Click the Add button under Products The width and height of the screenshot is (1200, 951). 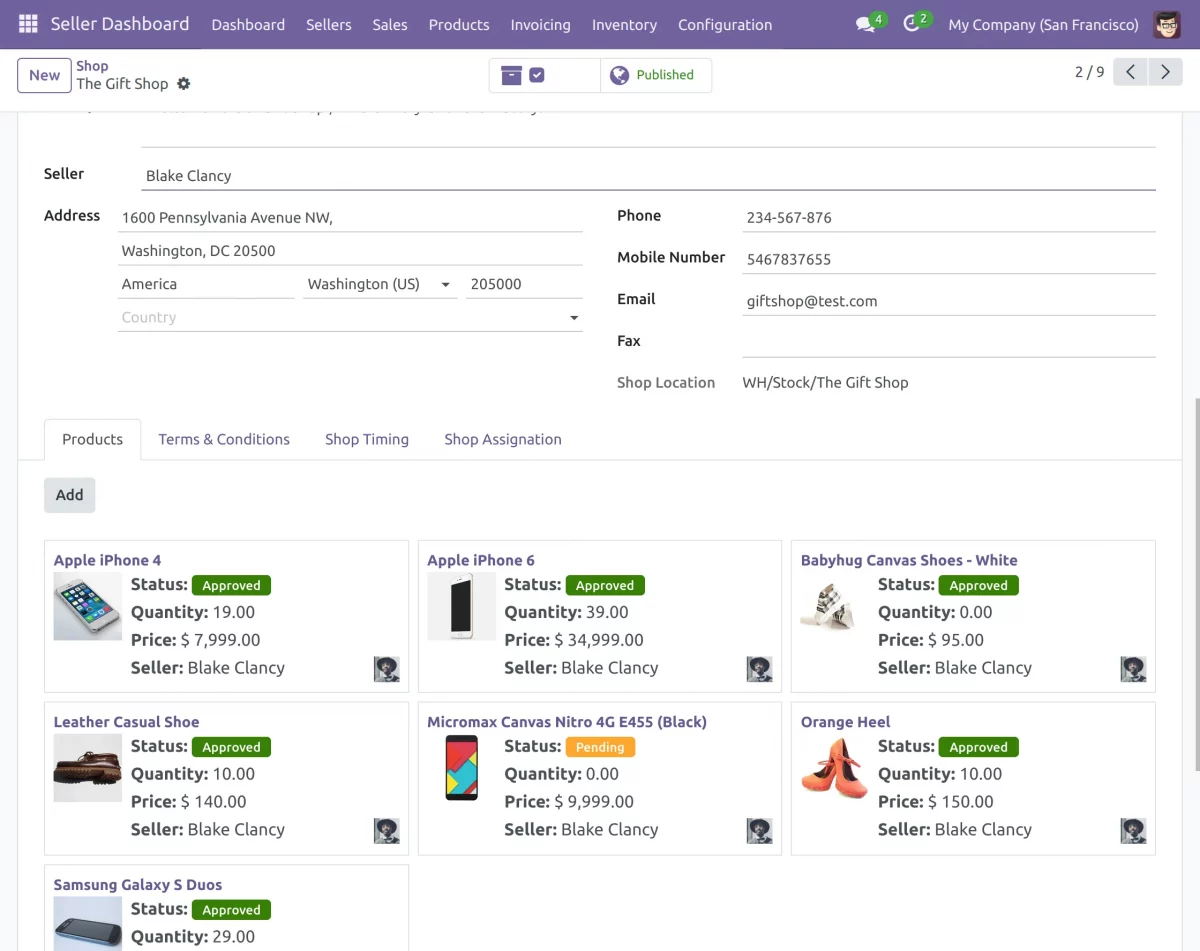click(x=69, y=495)
